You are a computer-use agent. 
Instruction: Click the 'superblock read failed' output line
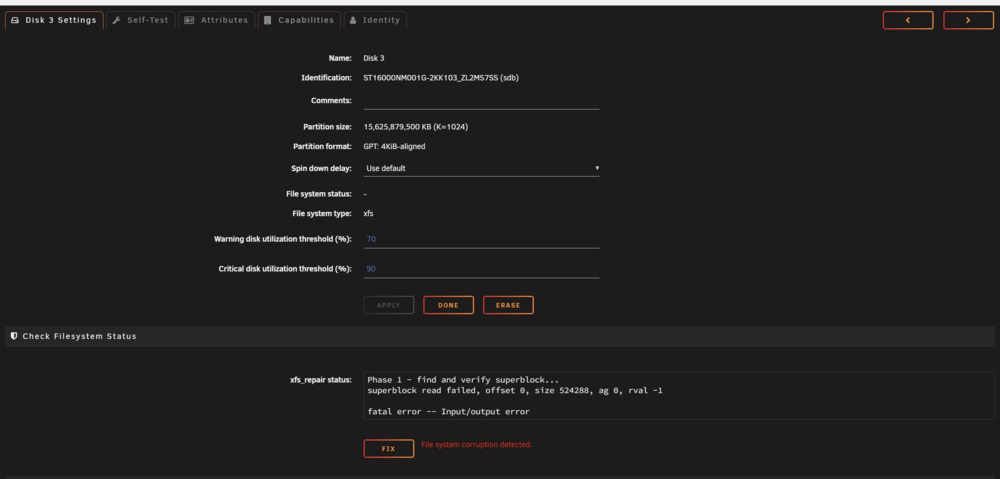[515, 390]
